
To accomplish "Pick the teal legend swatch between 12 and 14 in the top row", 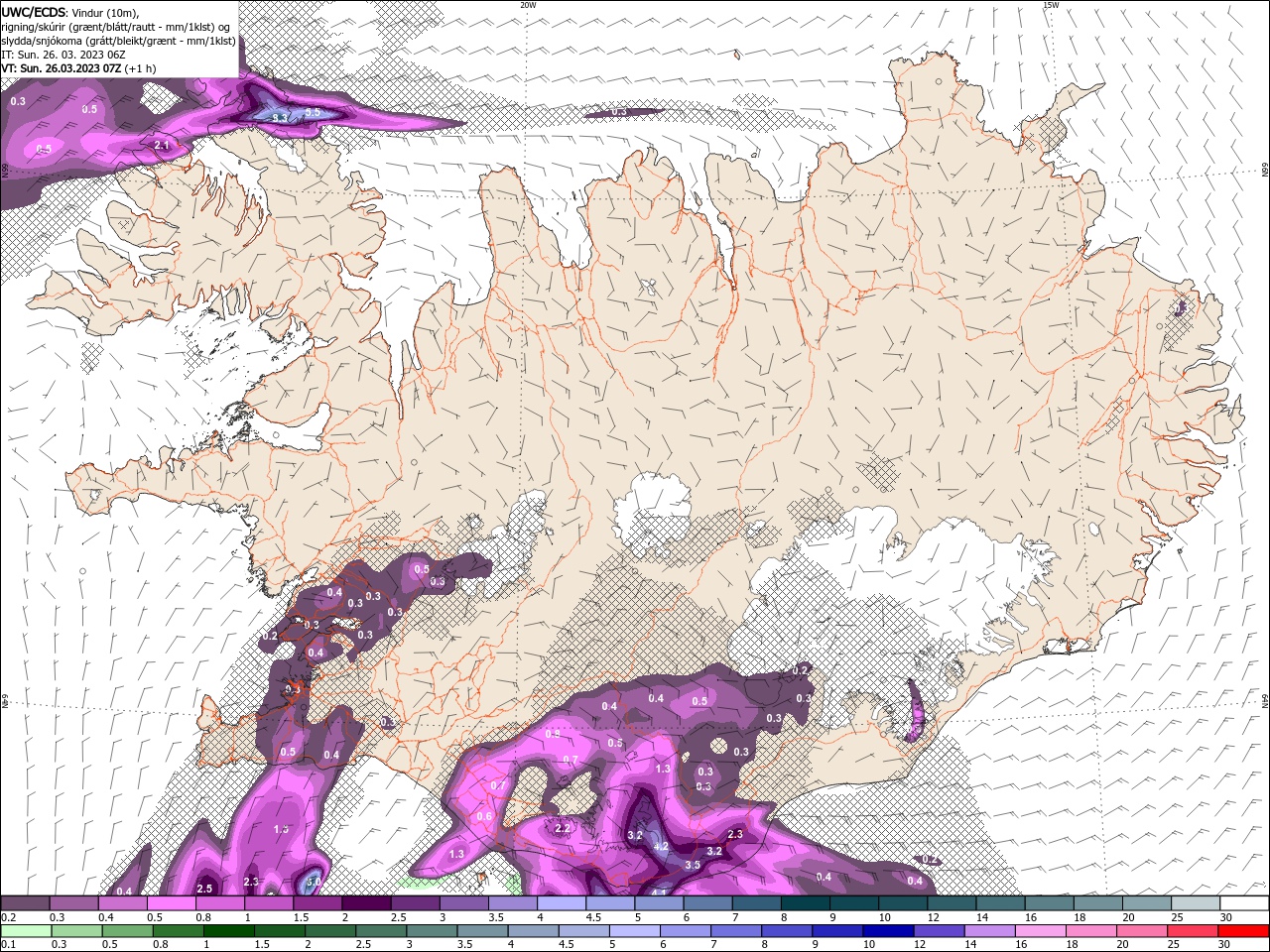I will pos(952,903).
